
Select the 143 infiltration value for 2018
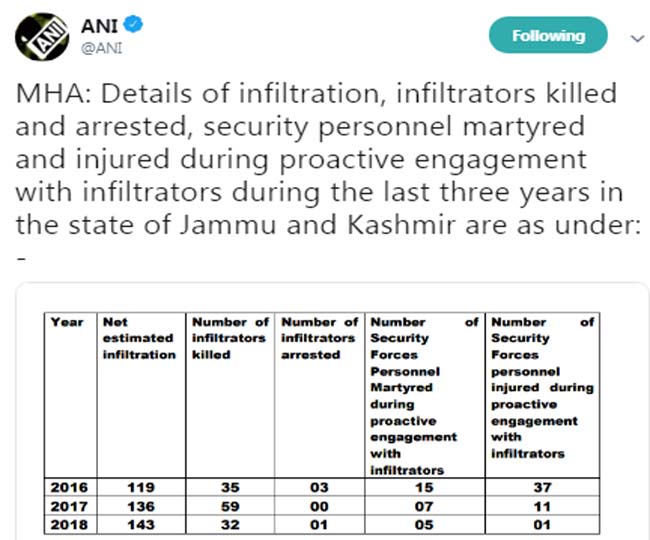pos(141,524)
